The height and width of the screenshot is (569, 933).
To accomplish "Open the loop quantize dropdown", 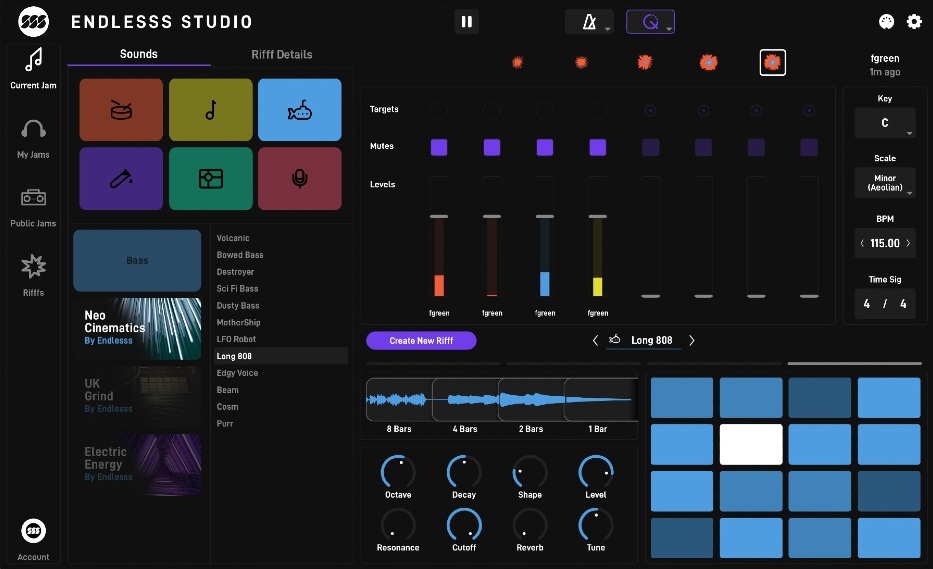I will [x=650, y=22].
